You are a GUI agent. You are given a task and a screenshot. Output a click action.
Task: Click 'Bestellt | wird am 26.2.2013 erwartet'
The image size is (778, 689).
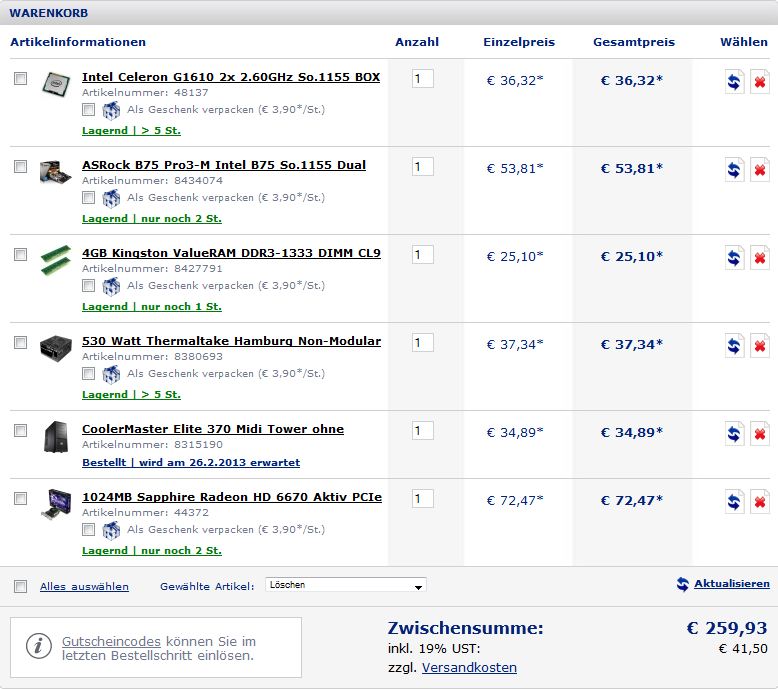click(191, 462)
